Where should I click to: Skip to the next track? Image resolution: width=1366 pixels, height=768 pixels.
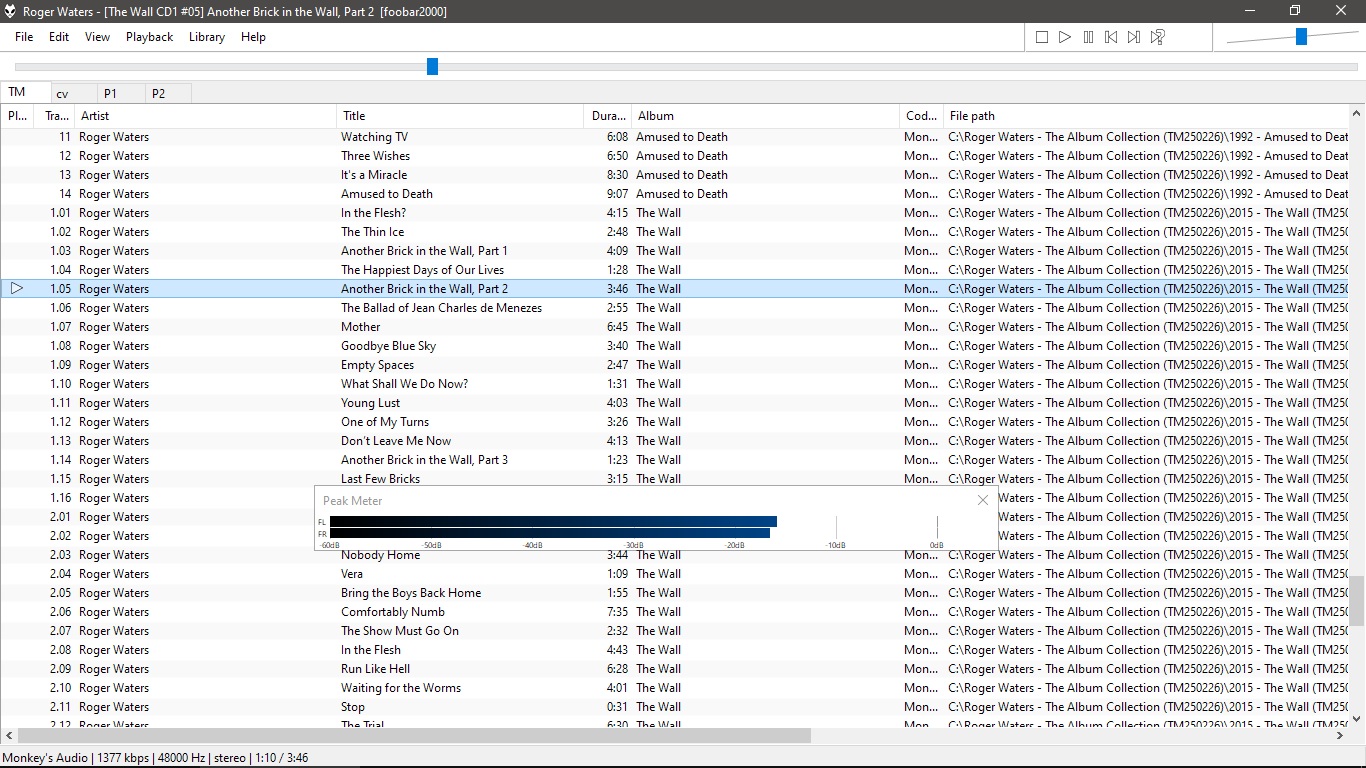[x=1134, y=37]
